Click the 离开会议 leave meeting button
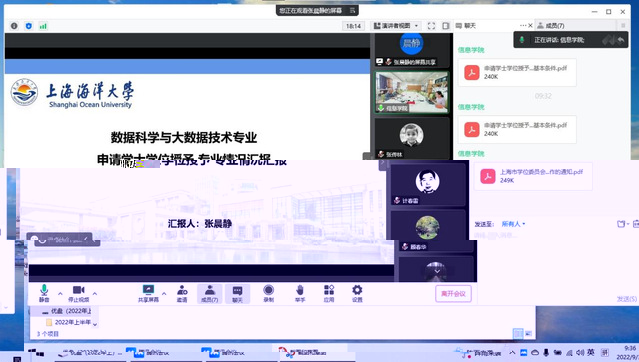Screen dimensions: 639x362 point(453,294)
